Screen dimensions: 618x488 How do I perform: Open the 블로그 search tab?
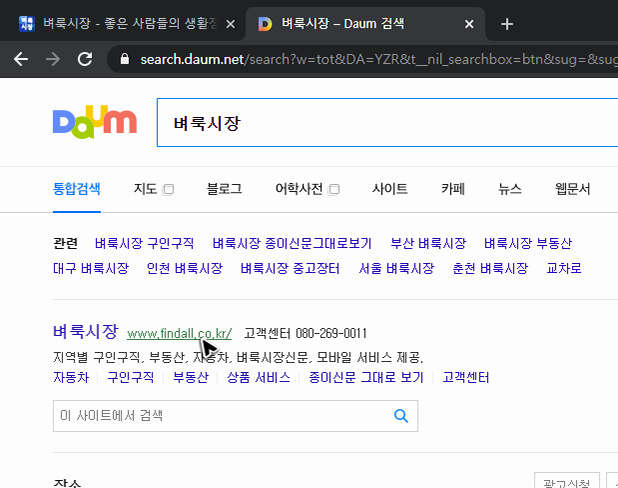(224, 189)
